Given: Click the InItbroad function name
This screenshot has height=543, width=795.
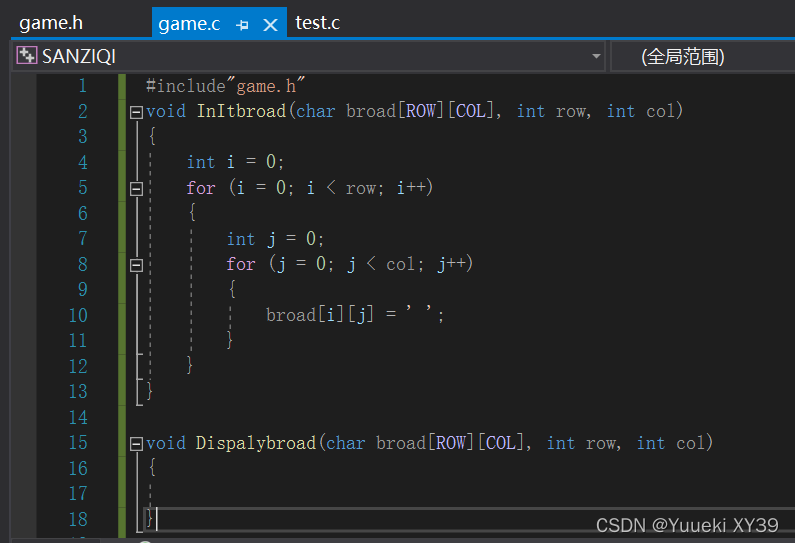Looking at the screenshot, I should point(241,111).
